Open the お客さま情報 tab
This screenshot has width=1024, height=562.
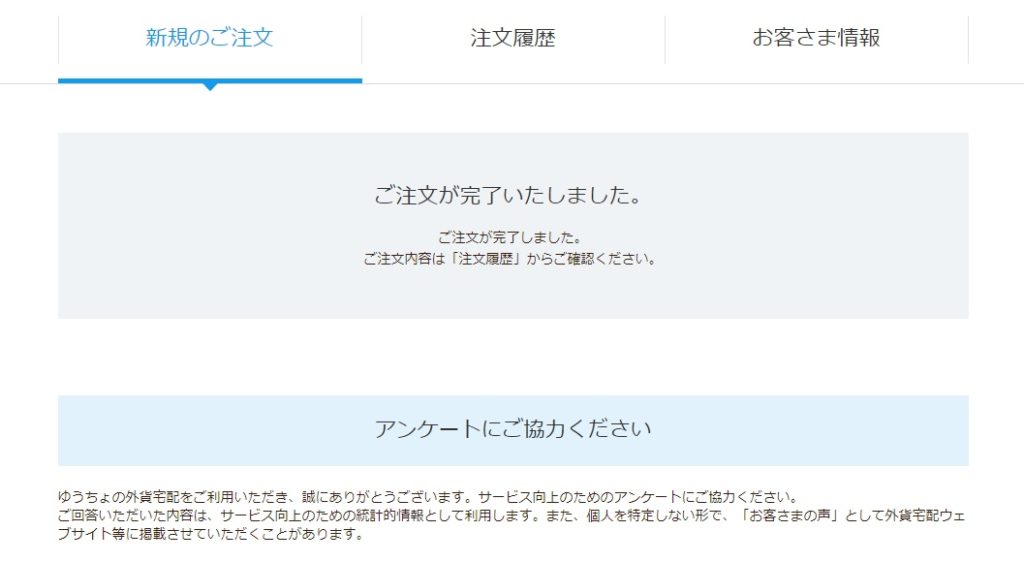click(x=816, y=38)
